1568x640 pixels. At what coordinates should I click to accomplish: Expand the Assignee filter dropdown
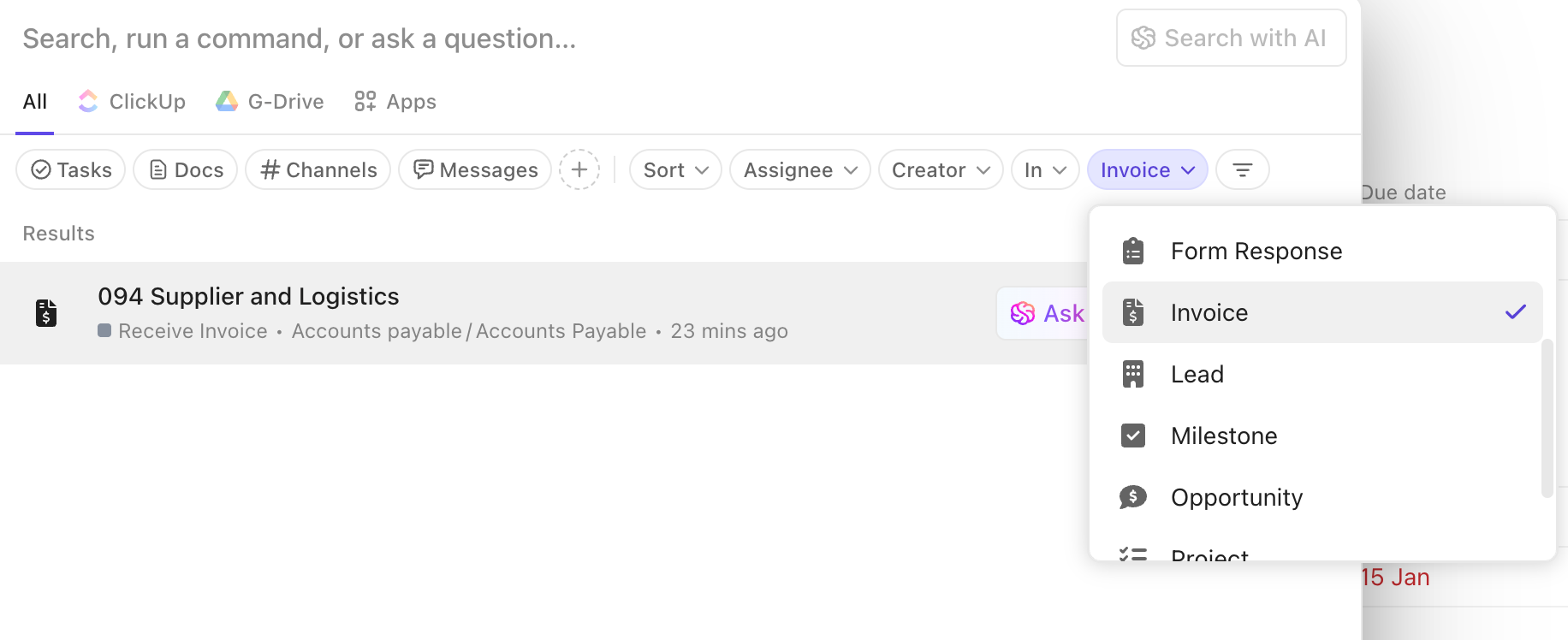(x=799, y=170)
